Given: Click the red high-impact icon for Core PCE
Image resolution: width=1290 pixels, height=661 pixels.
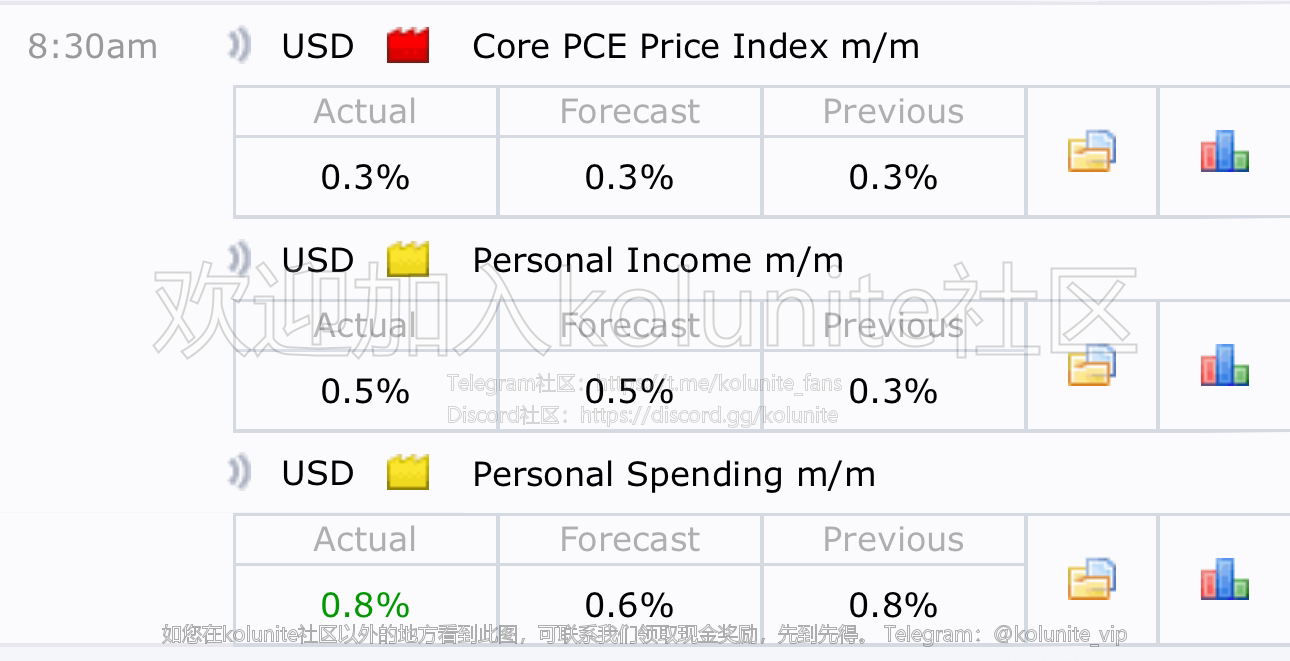Looking at the screenshot, I should pos(408,46).
